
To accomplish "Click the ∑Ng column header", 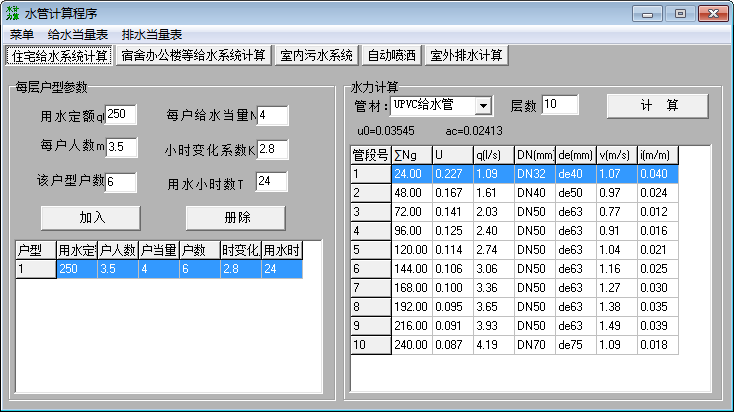I will [410, 155].
